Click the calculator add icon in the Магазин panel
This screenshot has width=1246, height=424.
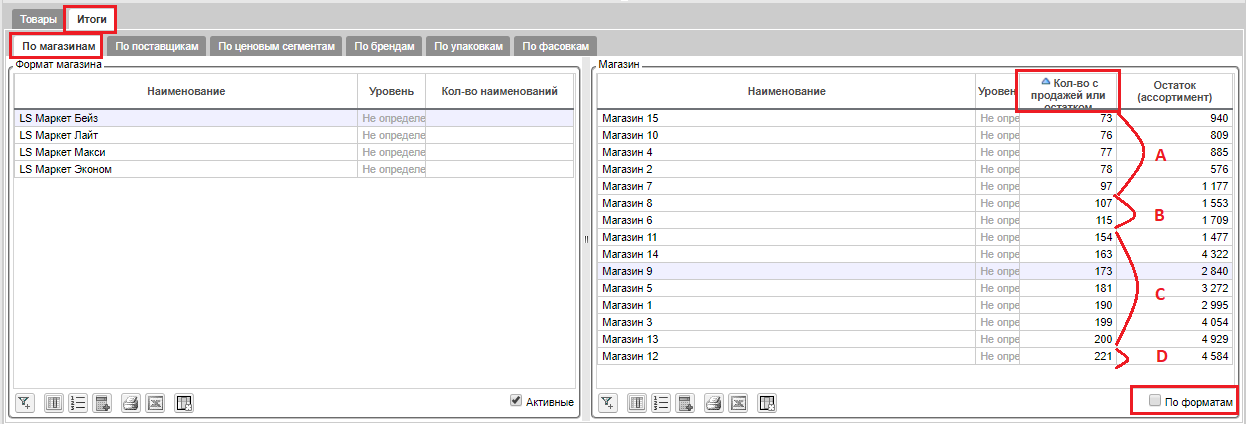[686, 403]
